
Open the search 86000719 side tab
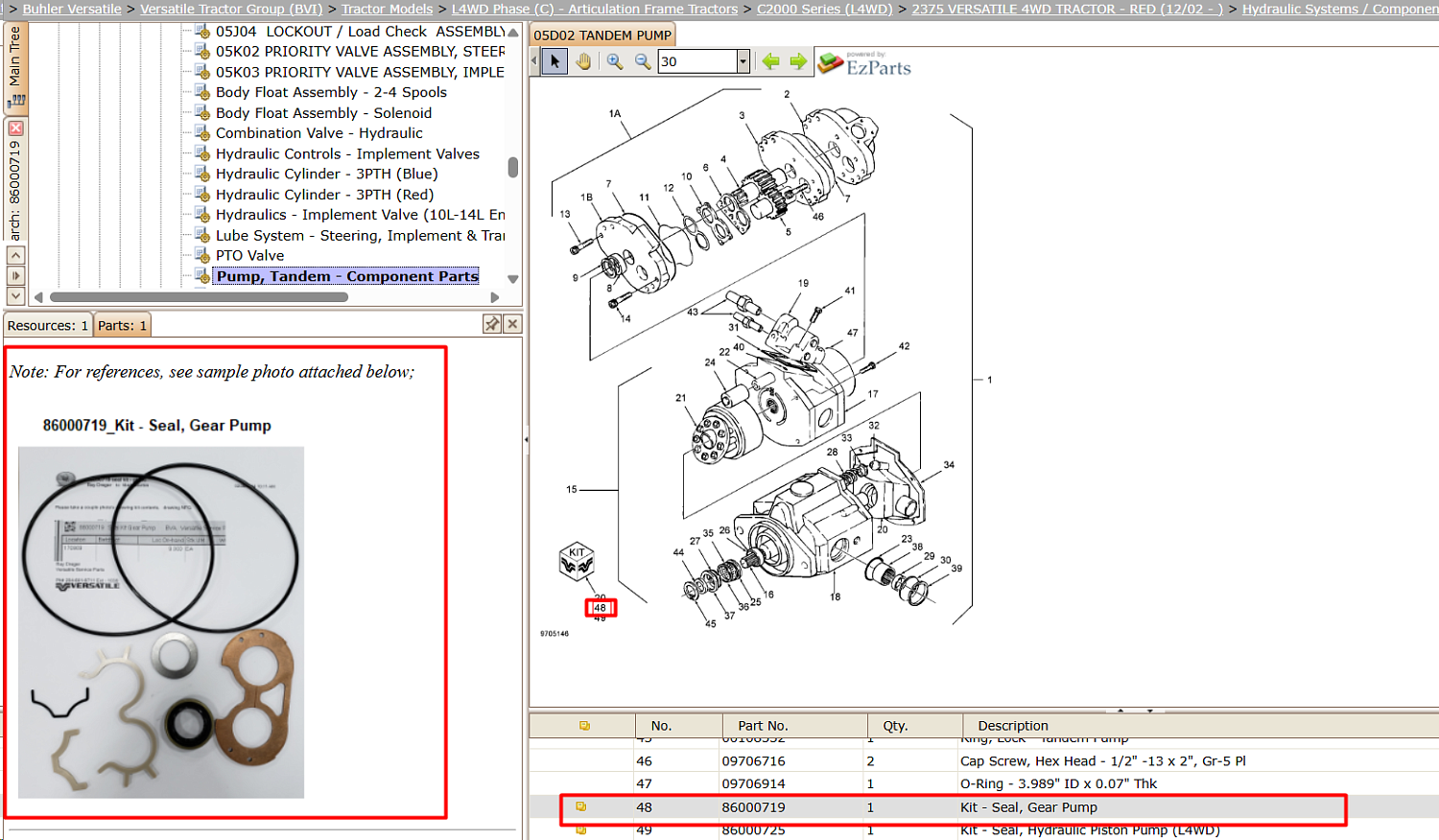[14, 190]
